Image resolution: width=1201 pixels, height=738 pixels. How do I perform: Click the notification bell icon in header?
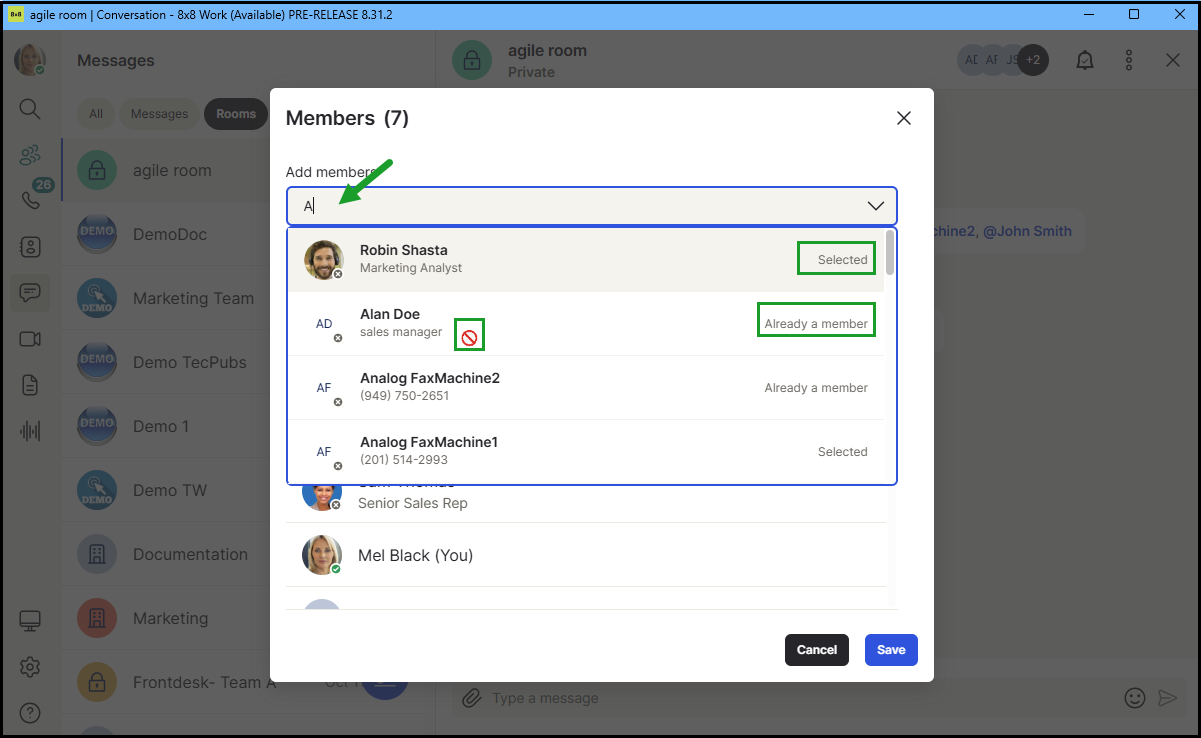click(1084, 61)
